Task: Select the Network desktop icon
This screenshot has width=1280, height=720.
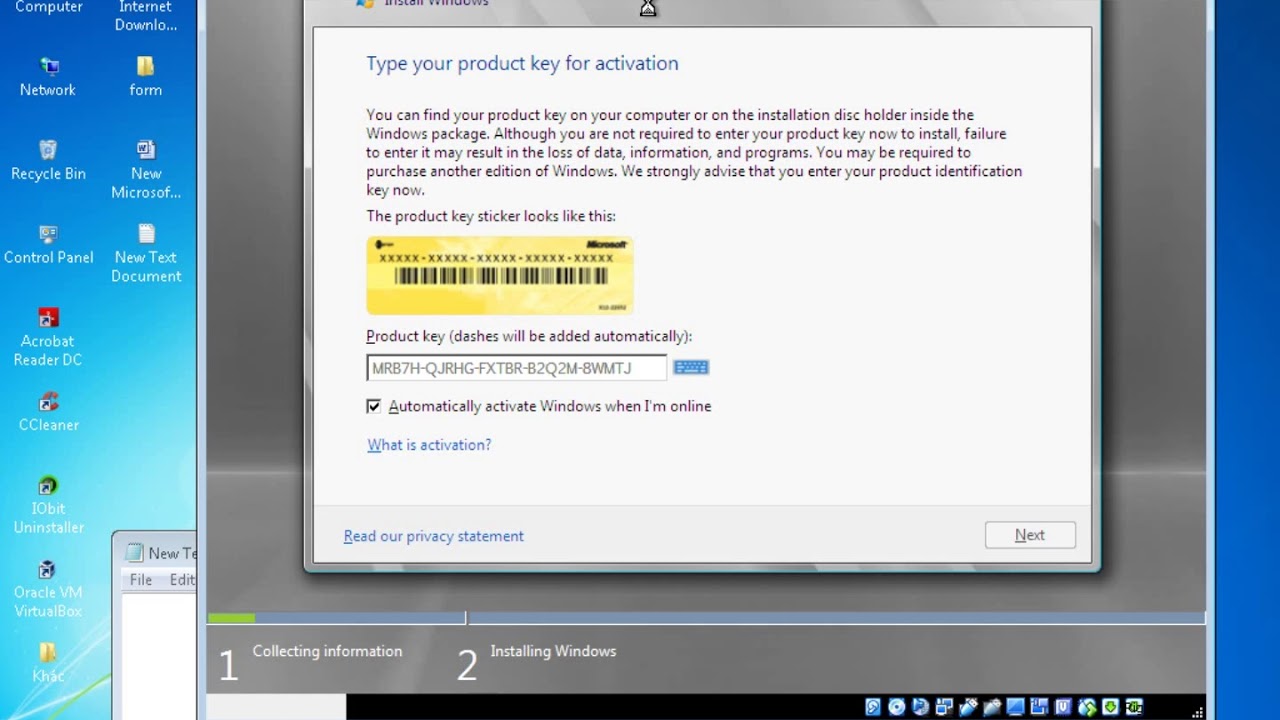Action: pyautogui.click(x=48, y=77)
